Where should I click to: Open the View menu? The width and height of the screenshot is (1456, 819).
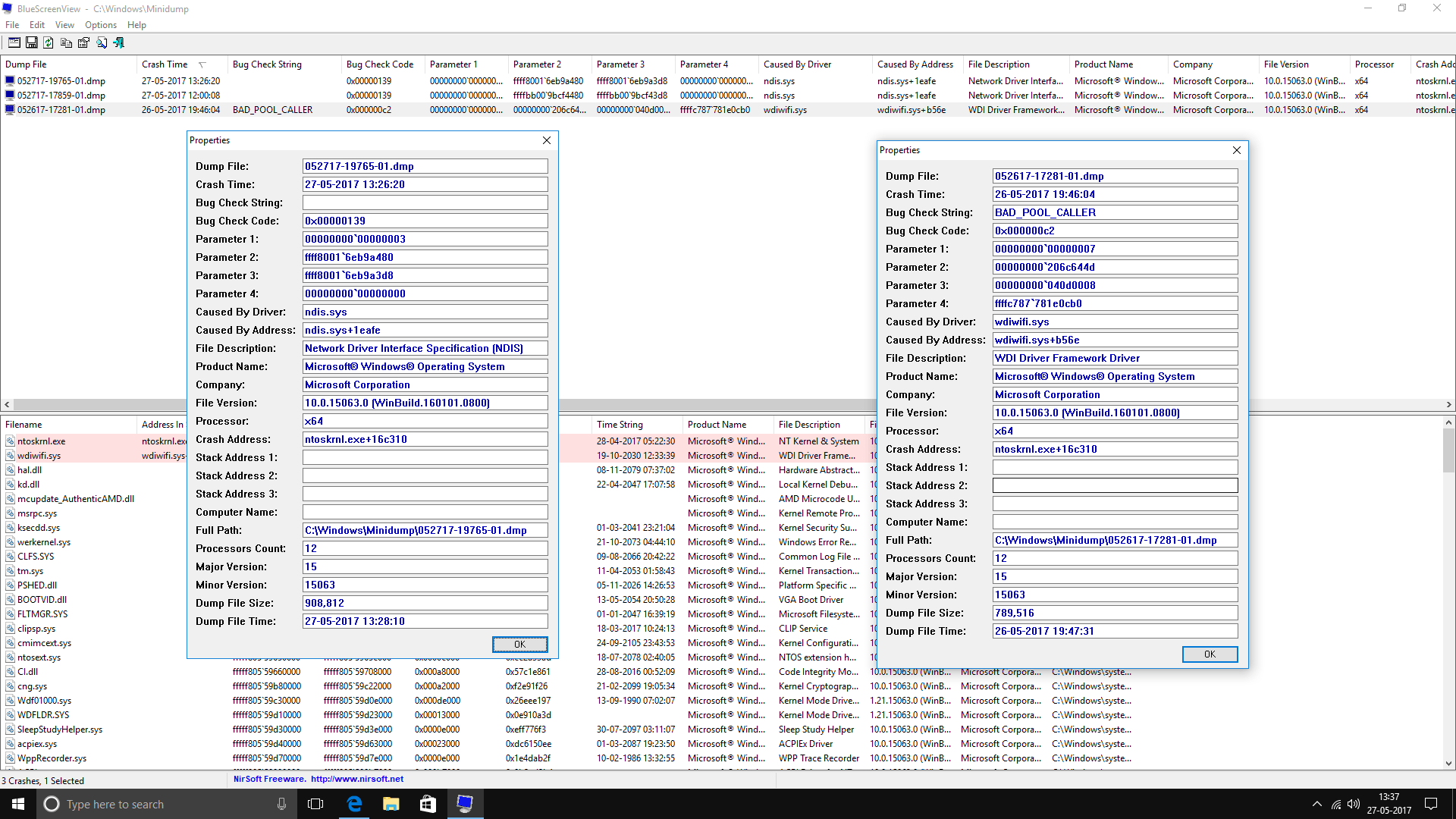click(64, 25)
